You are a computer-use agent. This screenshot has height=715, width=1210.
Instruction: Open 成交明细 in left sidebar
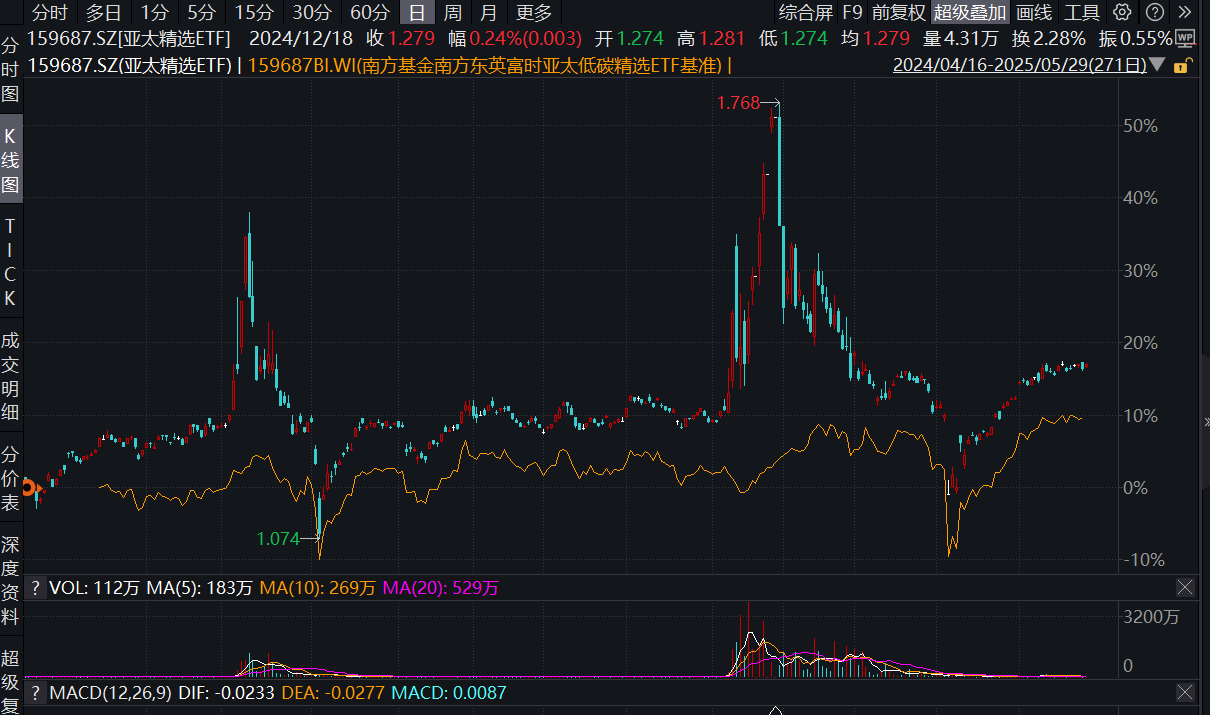point(10,376)
